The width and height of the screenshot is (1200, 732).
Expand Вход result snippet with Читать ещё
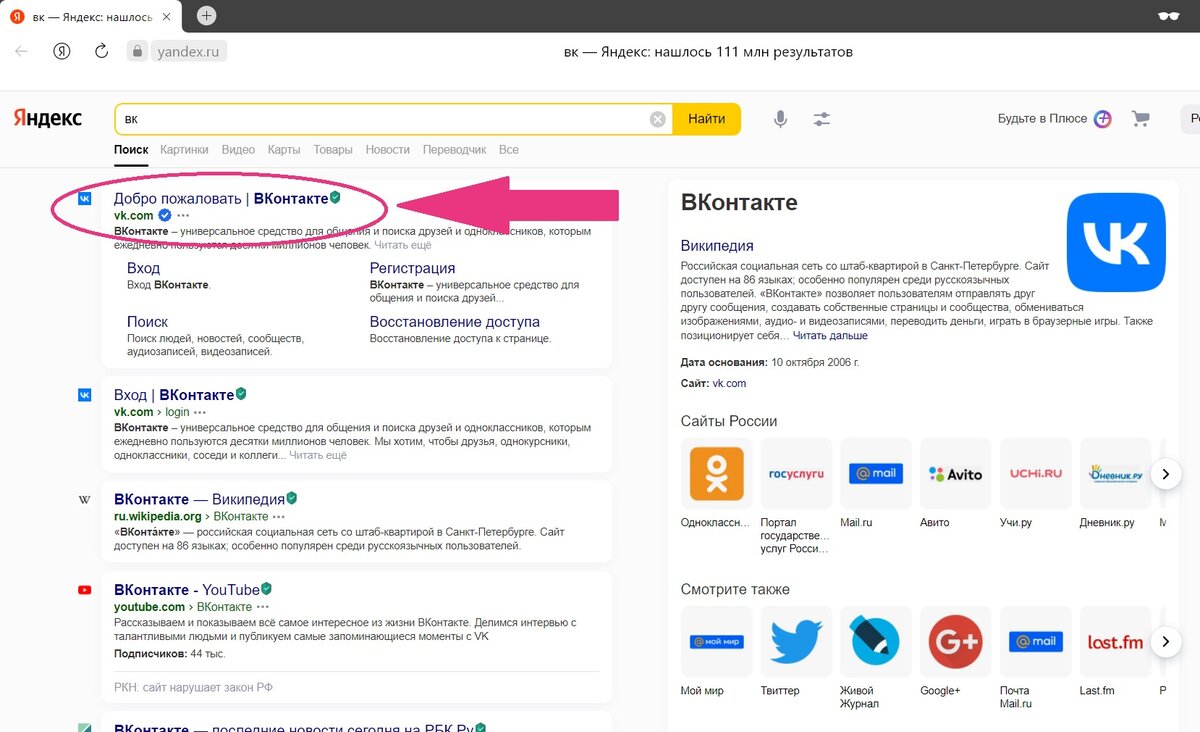318,455
